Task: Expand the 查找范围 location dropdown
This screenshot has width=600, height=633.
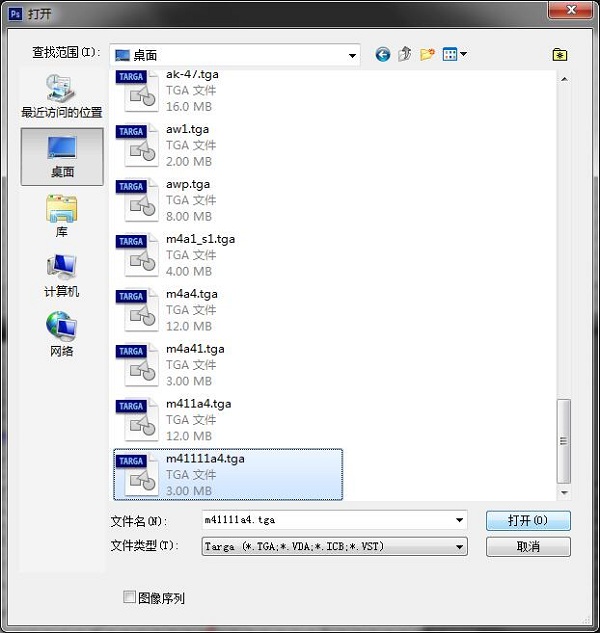Action: pyautogui.click(x=352, y=55)
